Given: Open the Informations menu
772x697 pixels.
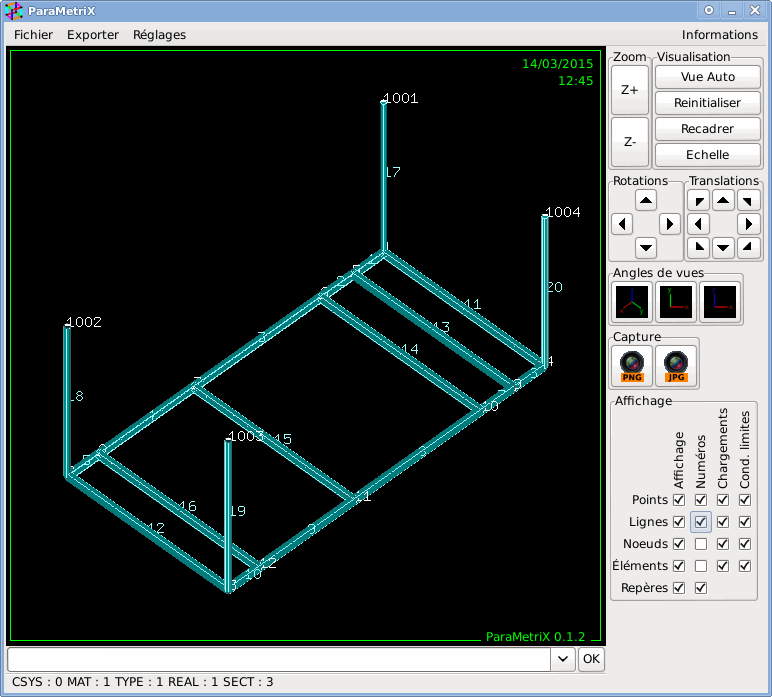Looking at the screenshot, I should (x=719, y=34).
